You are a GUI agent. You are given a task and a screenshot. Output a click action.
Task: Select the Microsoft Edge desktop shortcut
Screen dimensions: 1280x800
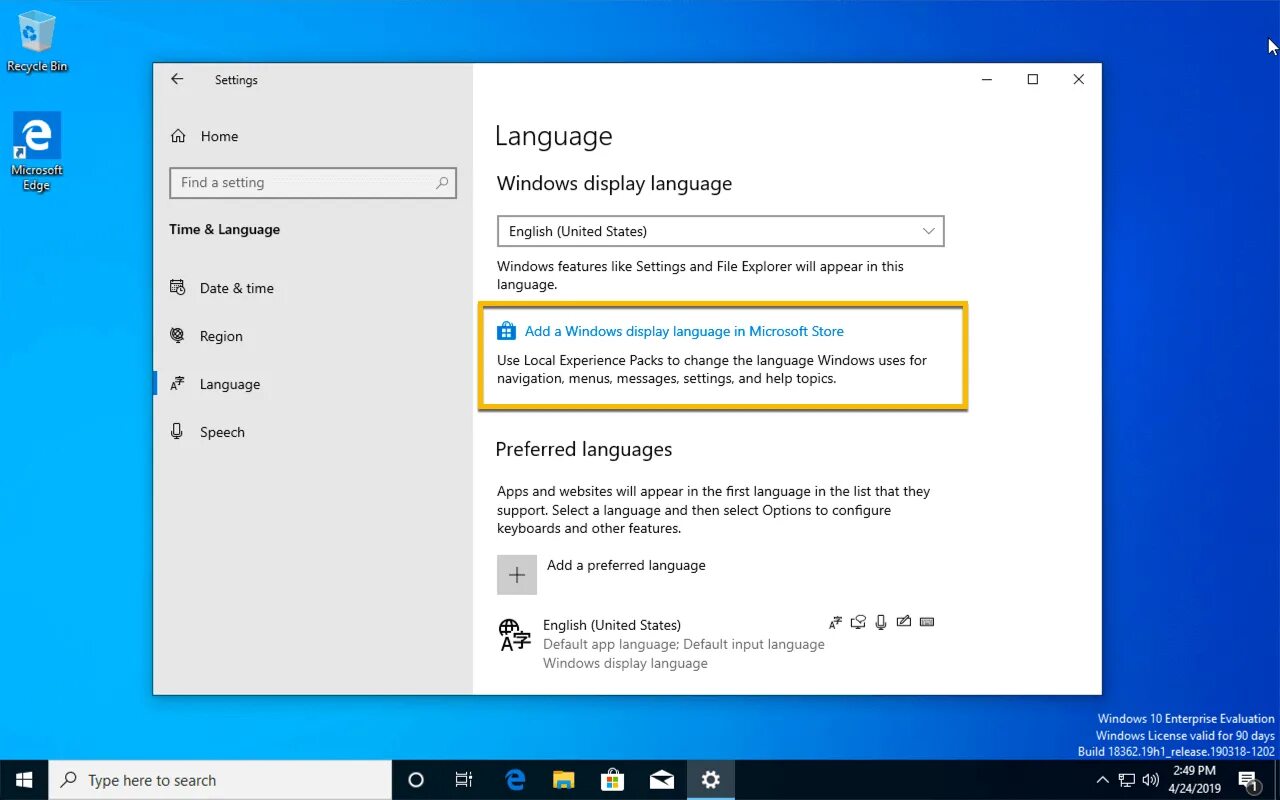37,151
